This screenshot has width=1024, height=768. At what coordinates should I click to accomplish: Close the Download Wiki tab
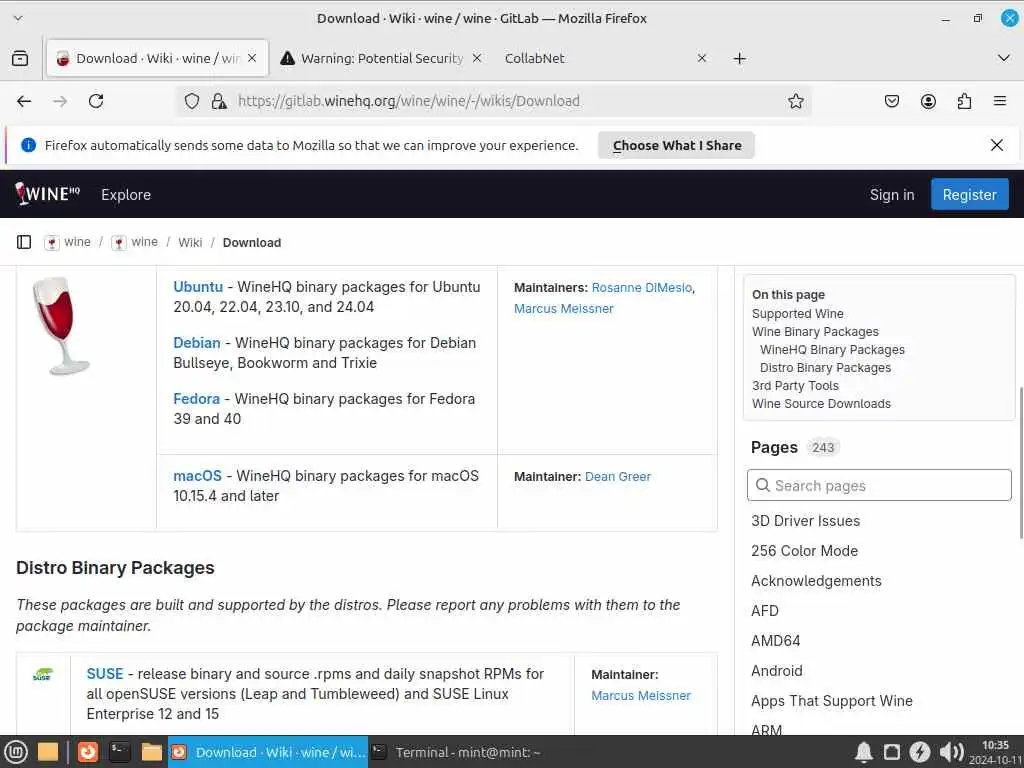tap(252, 58)
